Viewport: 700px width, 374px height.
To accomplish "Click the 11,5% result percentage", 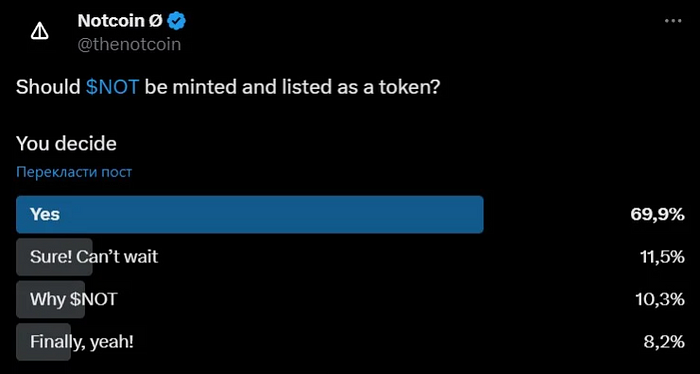I will pyautogui.click(x=662, y=257).
